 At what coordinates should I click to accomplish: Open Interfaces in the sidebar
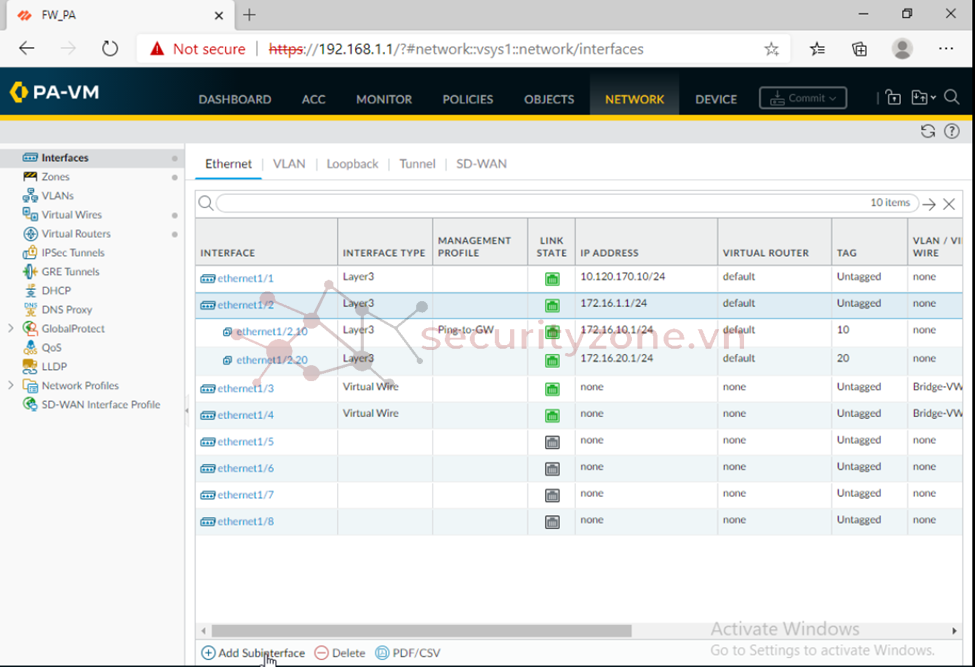point(65,157)
